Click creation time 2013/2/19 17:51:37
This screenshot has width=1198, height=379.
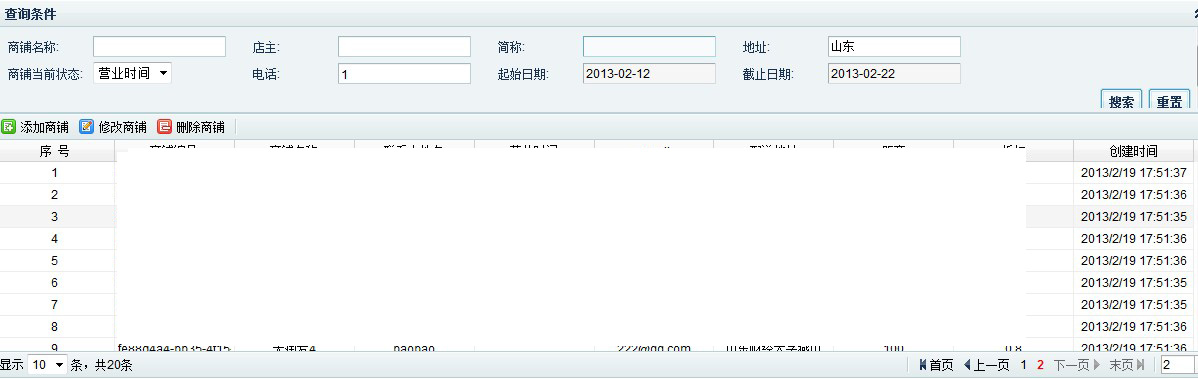pos(1134,173)
